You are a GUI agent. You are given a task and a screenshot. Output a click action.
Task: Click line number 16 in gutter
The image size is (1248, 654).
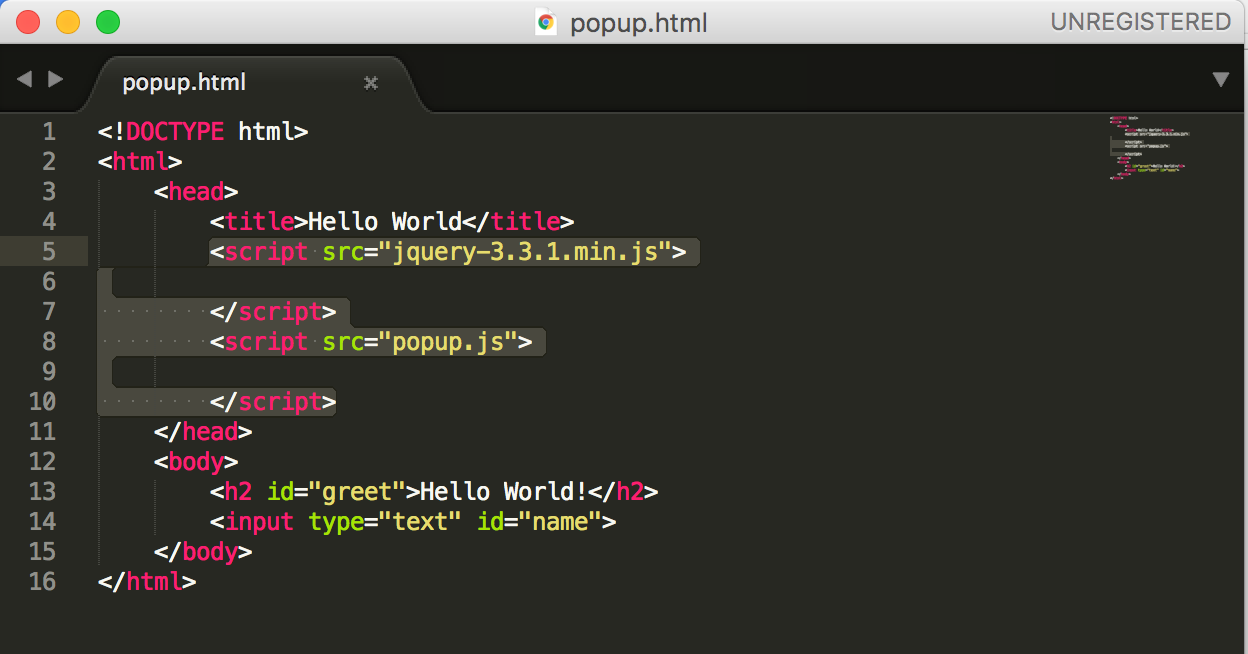click(x=43, y=582)
